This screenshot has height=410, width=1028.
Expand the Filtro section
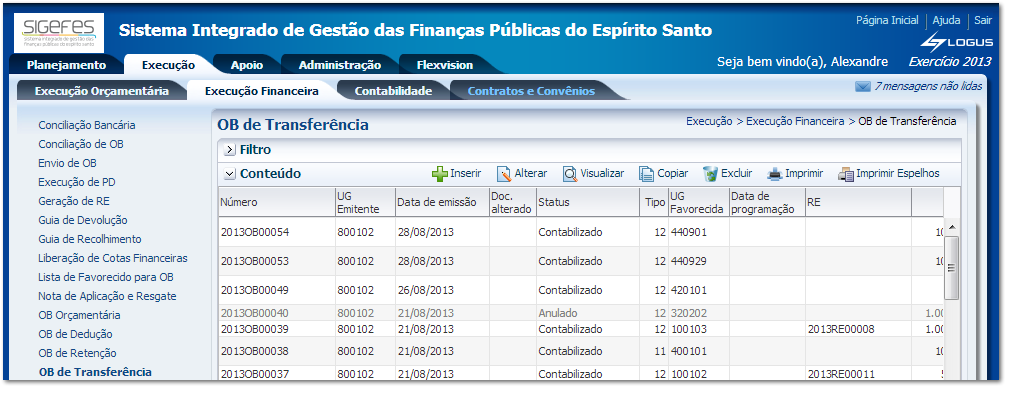[x=229, y=150]
